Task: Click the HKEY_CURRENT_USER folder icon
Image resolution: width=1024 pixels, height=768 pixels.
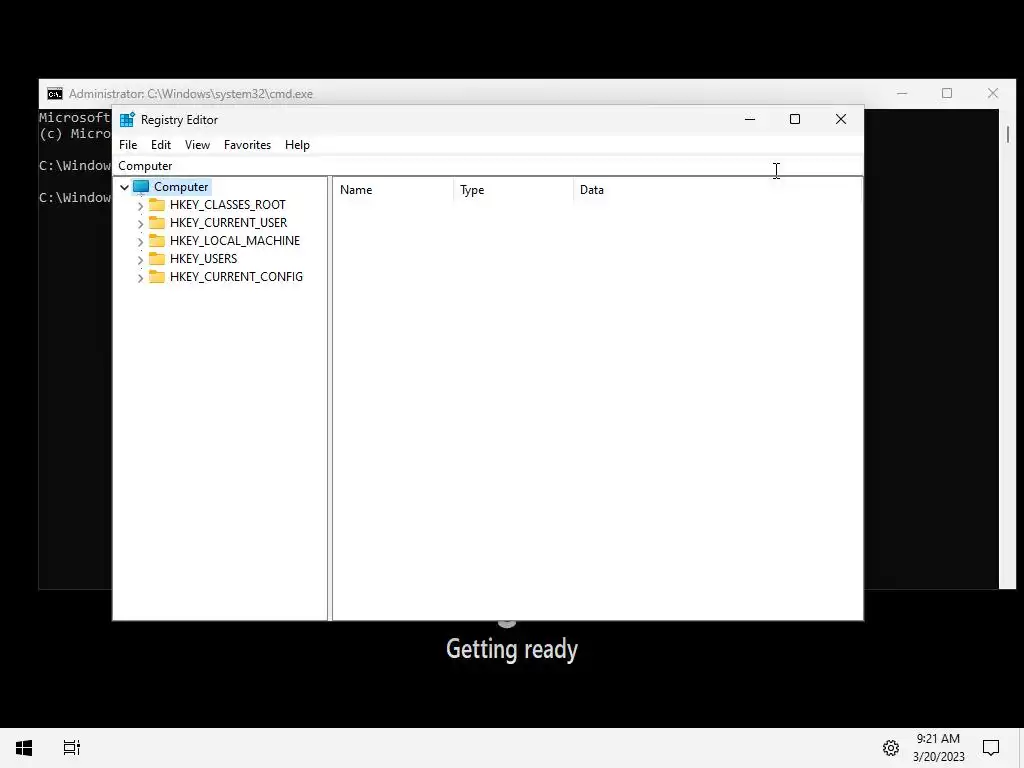Action: tap(157, 223)
